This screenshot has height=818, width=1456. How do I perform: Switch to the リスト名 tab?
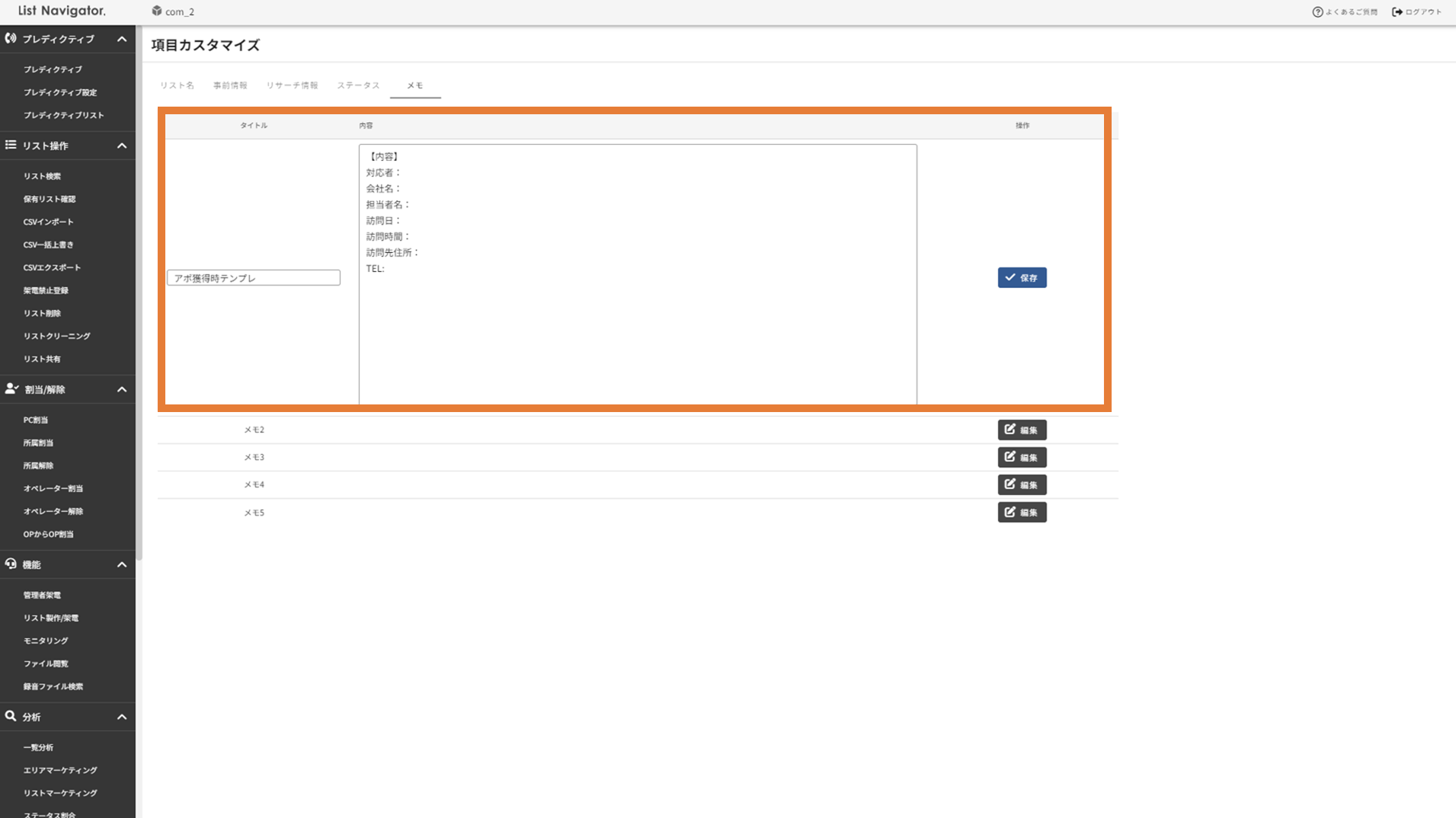coord(177,85)
